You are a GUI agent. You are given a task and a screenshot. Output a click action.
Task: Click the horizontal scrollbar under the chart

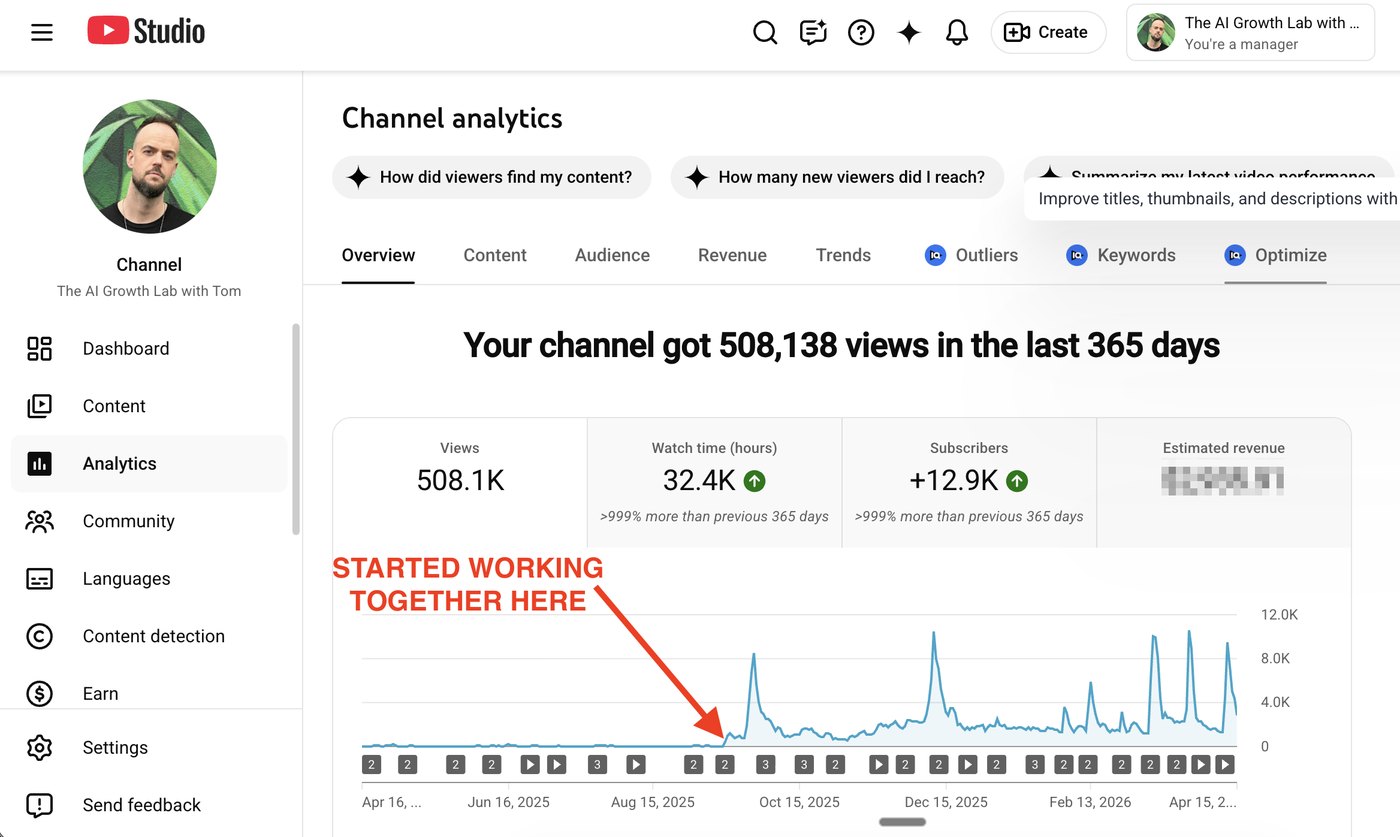coord(902,822)
